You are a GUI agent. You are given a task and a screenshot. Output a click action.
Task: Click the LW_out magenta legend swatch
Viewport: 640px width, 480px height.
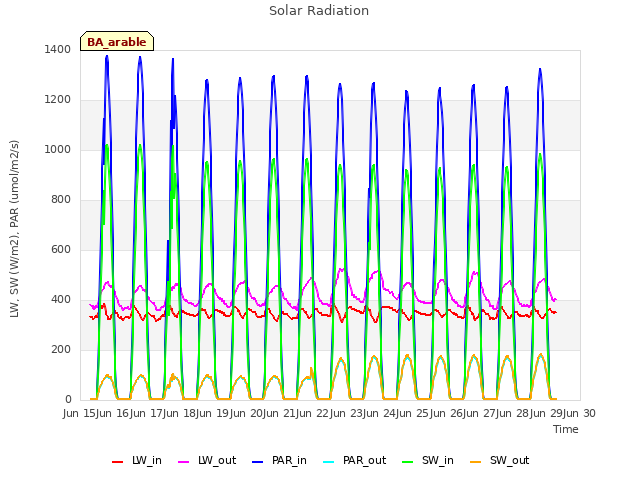(184, 462)
